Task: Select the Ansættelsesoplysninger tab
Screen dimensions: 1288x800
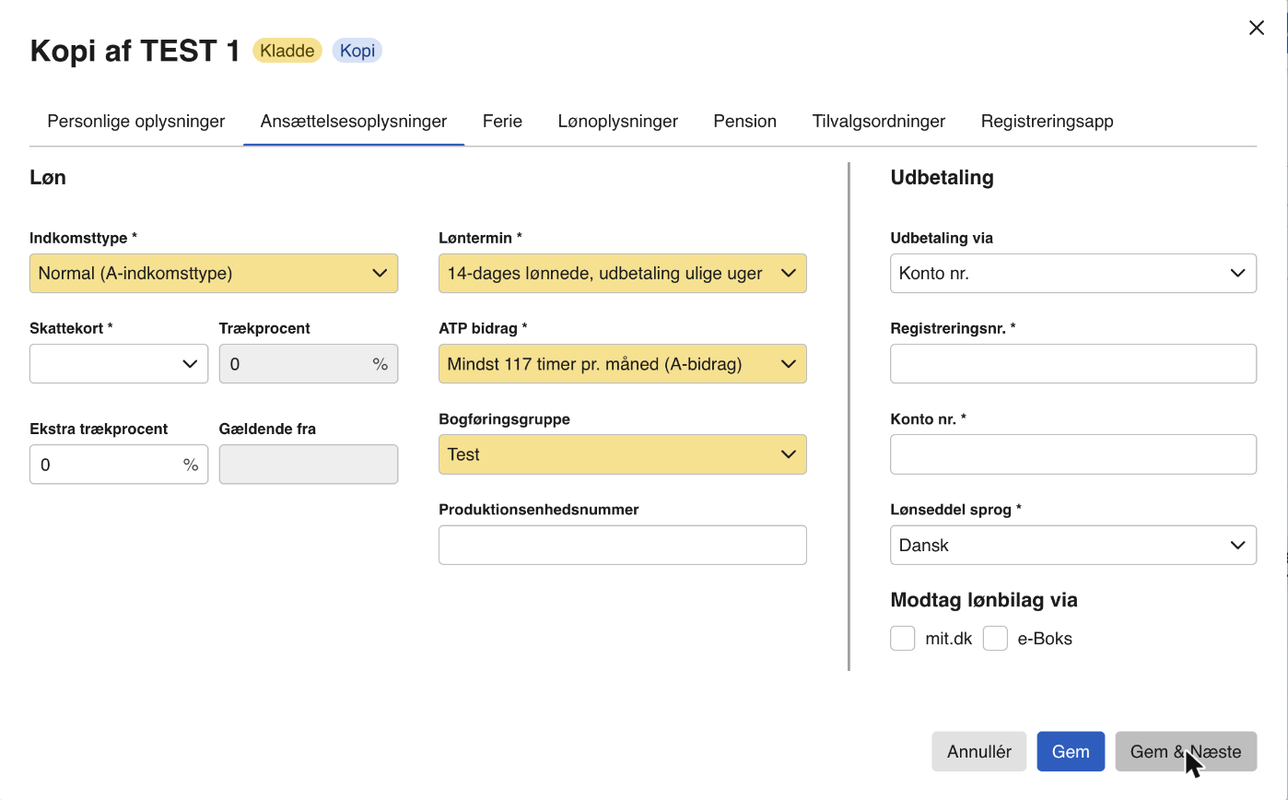Action: [353, 121]
